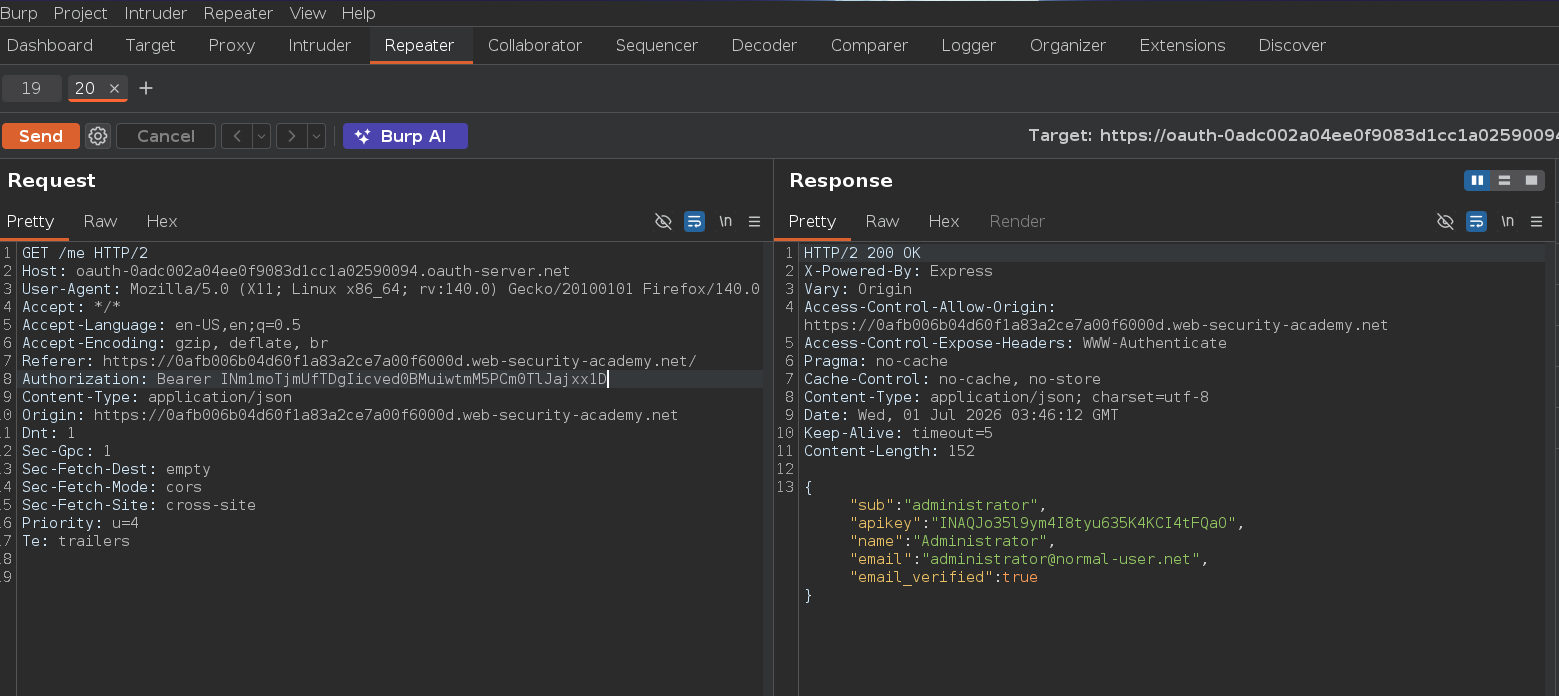Click the email_verified true line
Viewport: 1559px width, 696px height.
(x=944, y=577)
